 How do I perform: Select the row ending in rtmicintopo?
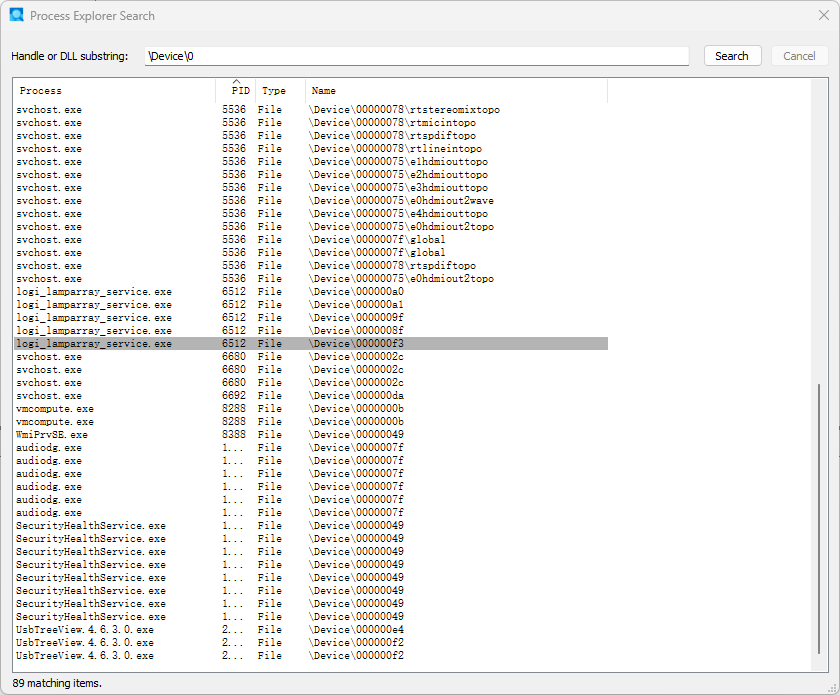coord(311,123)
